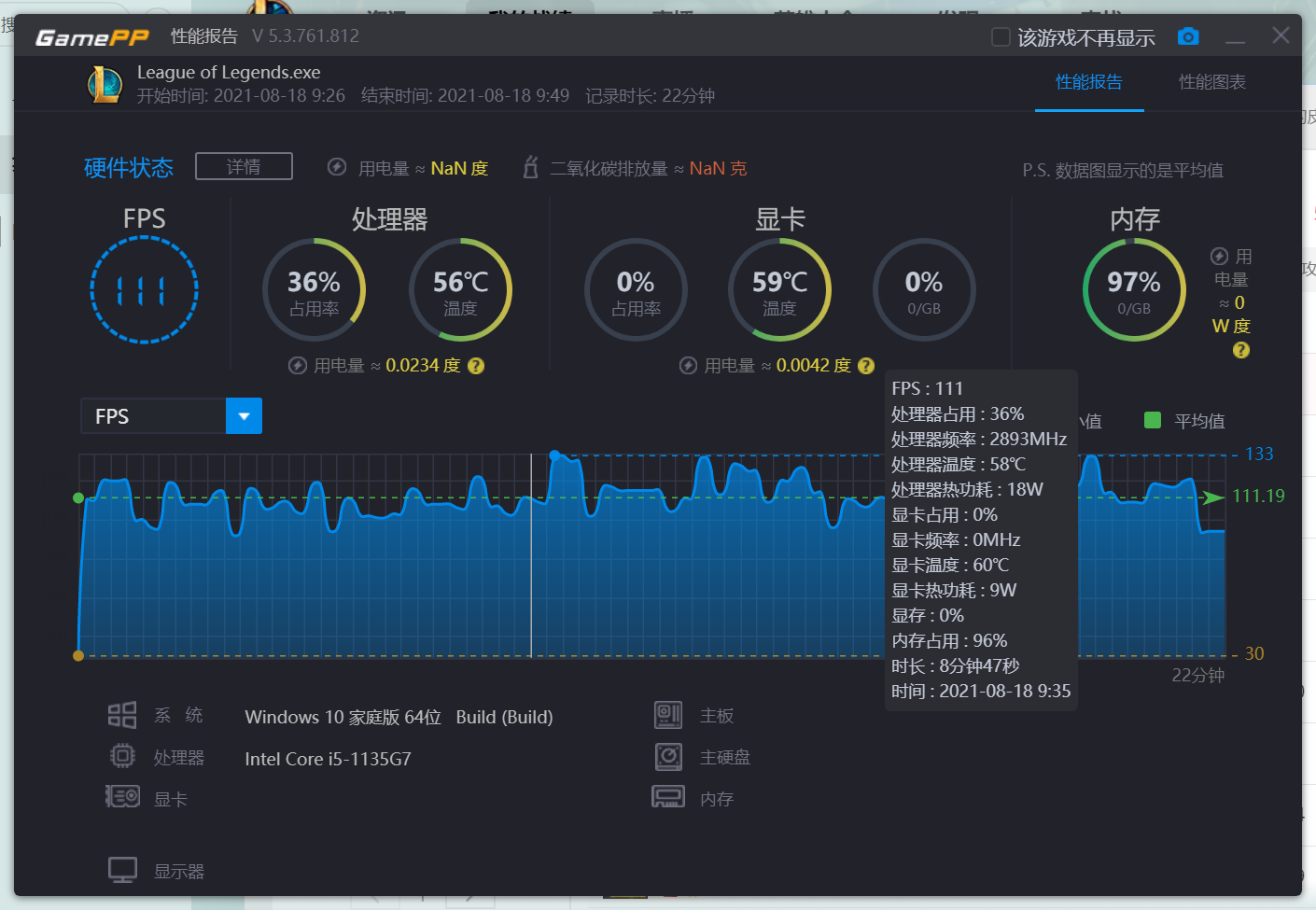The height and width of the screenshot is (910, 1316).
Task: Click the 记录时长: 22分钟 text
Action: click(650, 96)
